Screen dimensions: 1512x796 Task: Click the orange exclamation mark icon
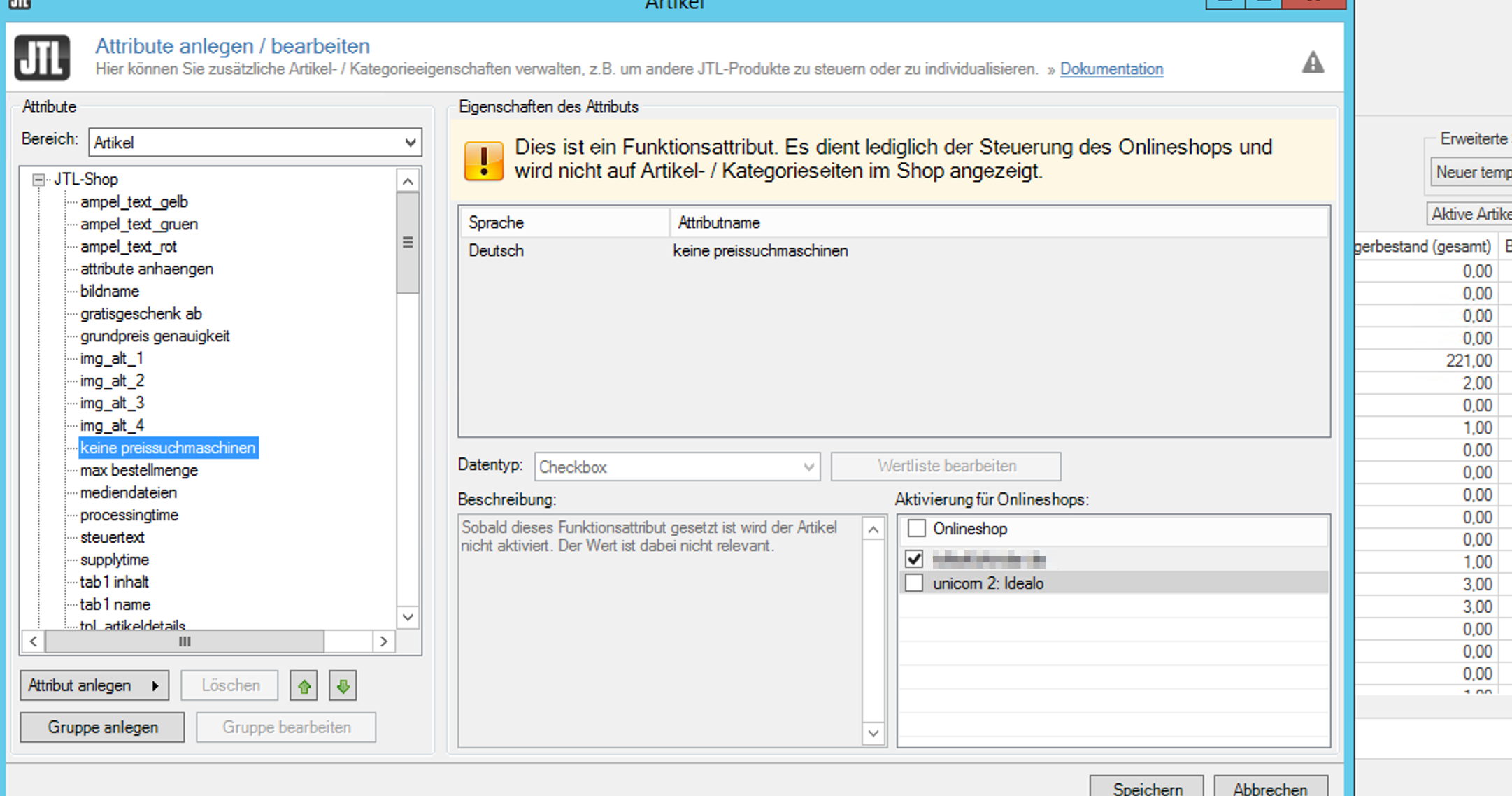[x=483, y=161]
